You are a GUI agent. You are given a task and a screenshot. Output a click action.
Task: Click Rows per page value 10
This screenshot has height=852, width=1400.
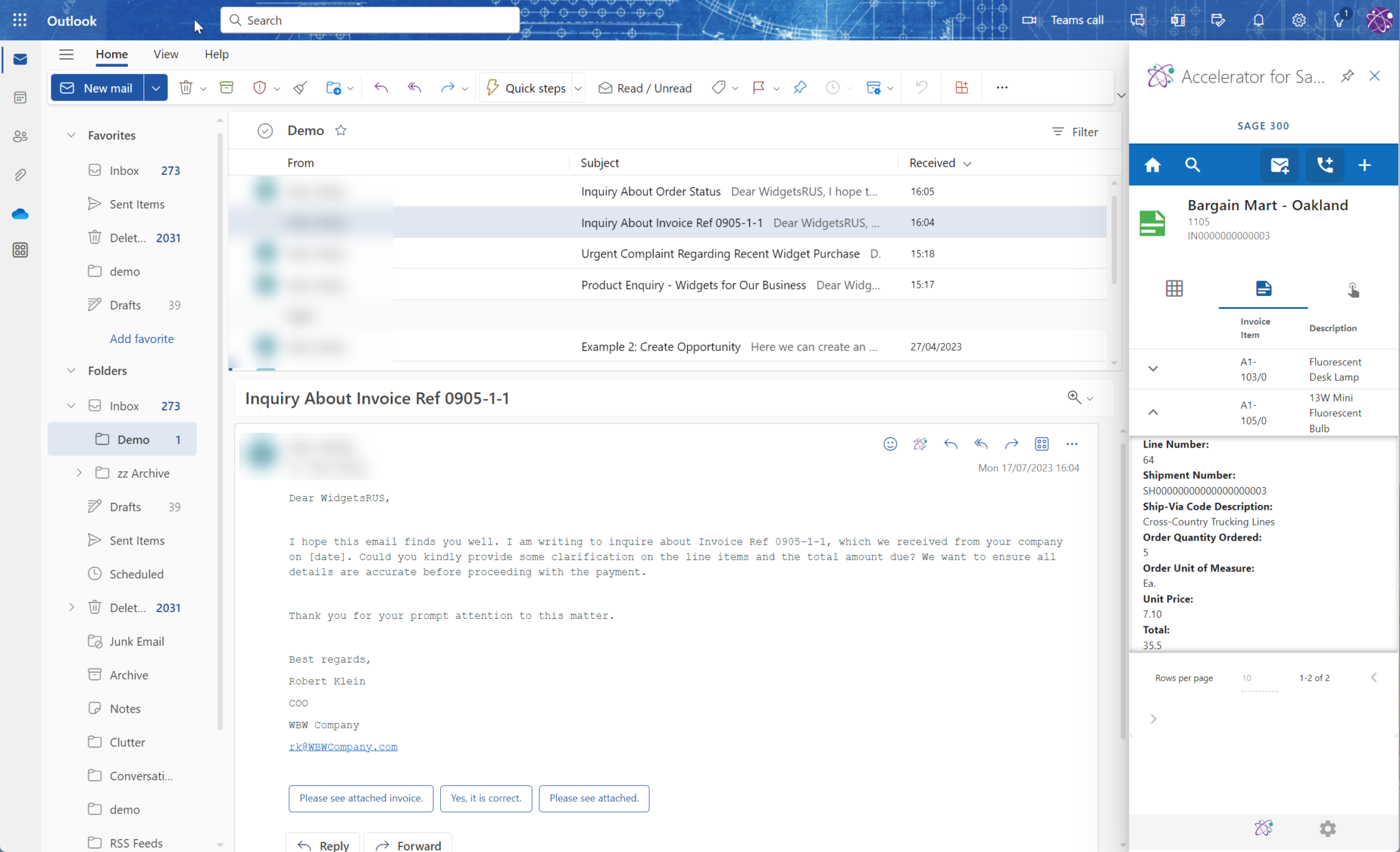point(1258,678)
